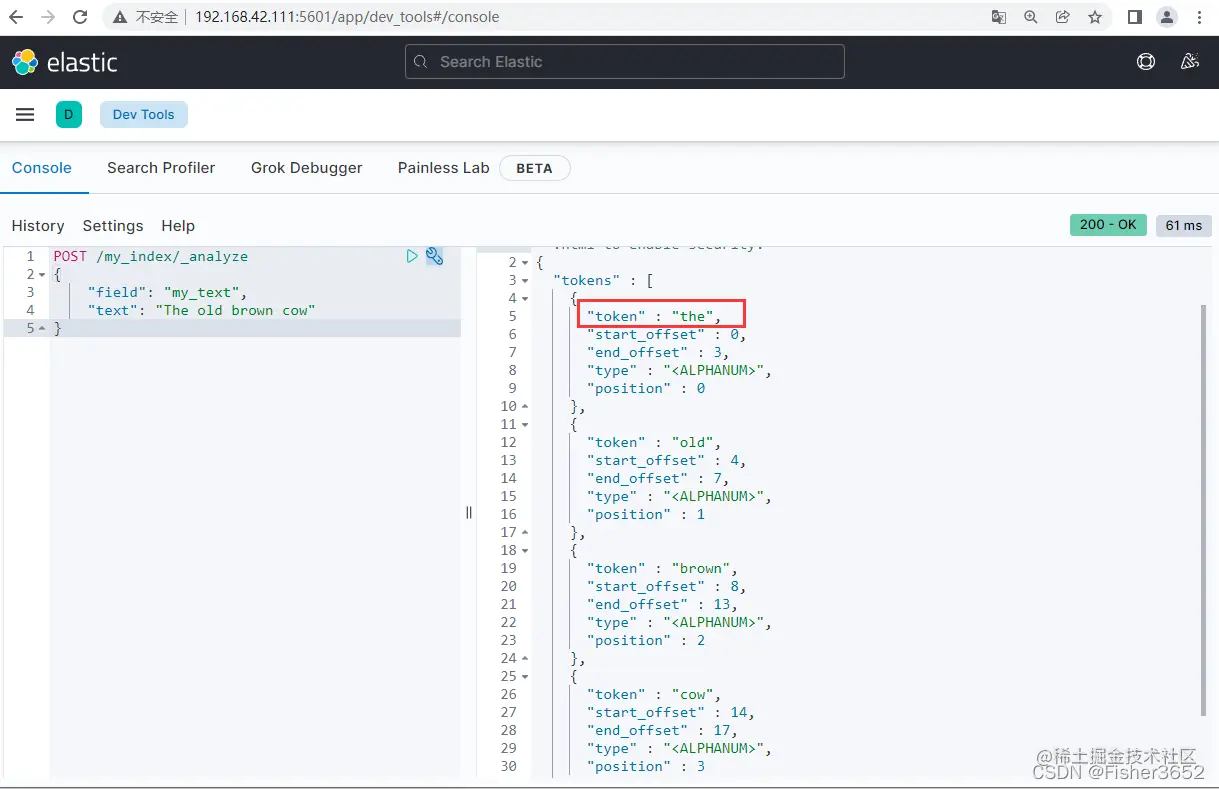1219x789 pixels.
Task: Click fold arrow at response line 24
Action: coord(524,658)
